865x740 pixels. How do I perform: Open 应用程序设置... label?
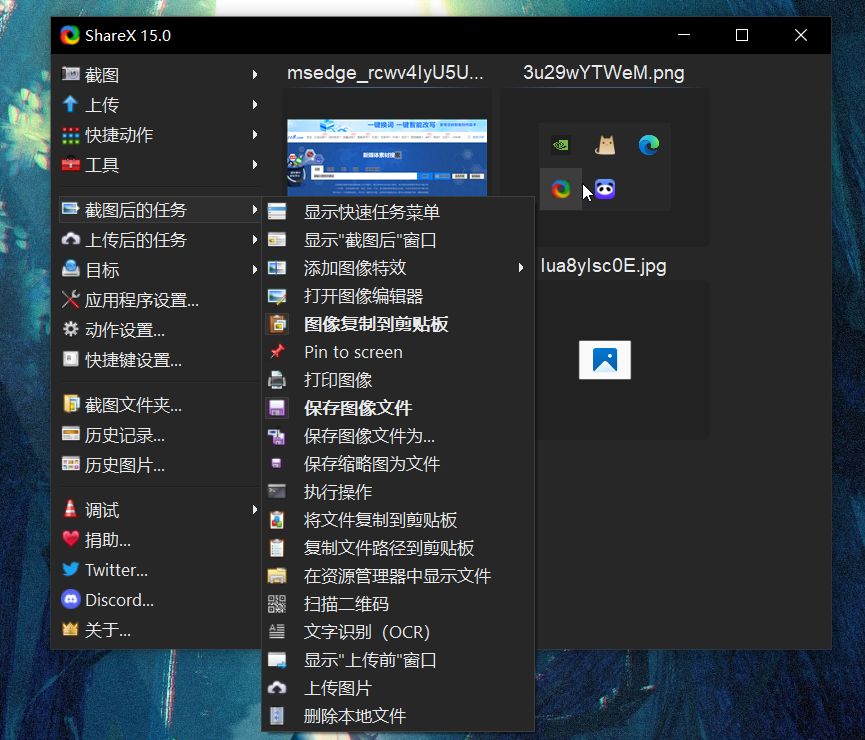pyautogui.click(x=142, y=300)
